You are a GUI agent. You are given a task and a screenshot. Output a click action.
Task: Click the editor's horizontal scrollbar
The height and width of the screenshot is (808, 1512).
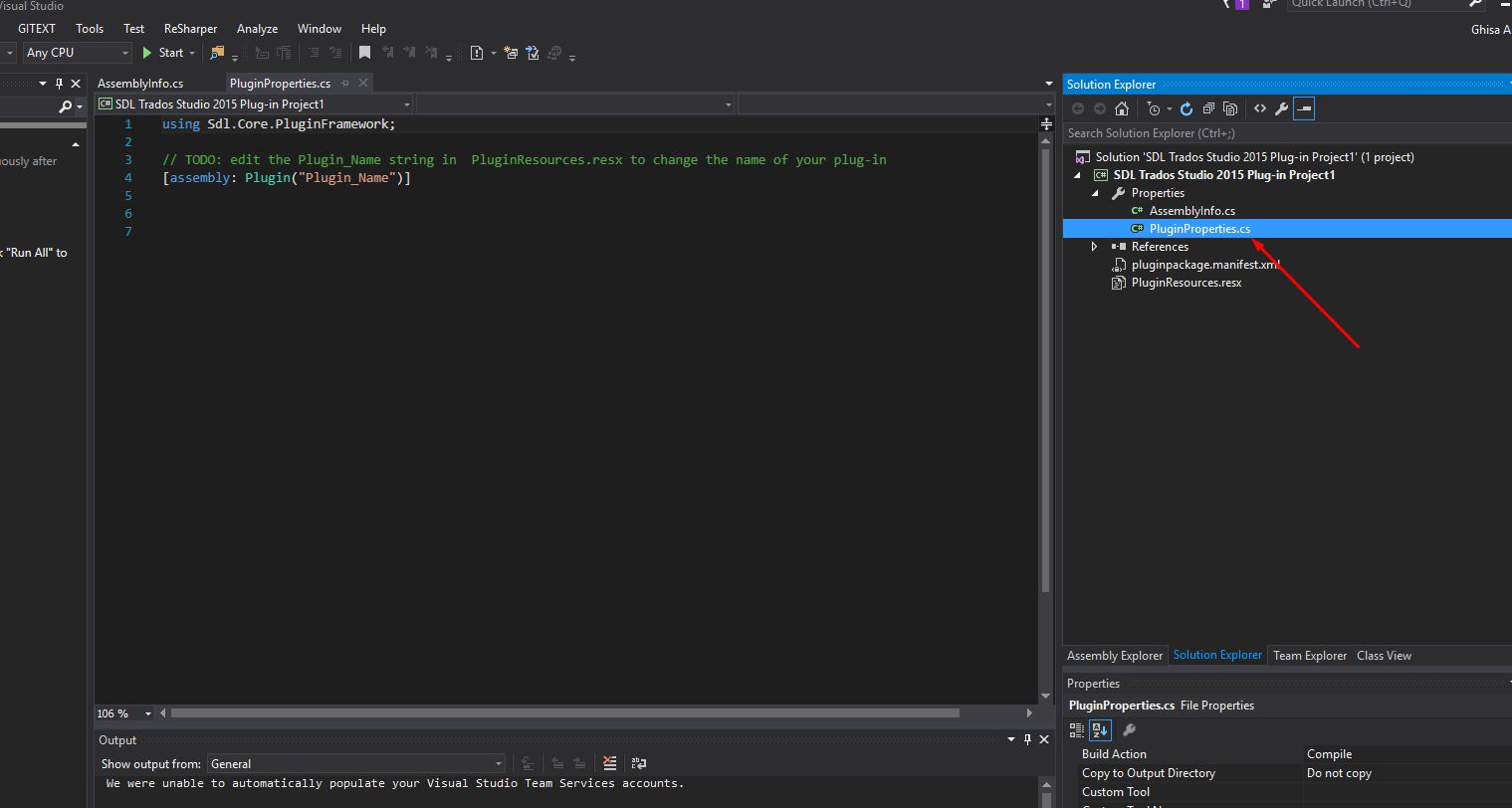[564, 713]
